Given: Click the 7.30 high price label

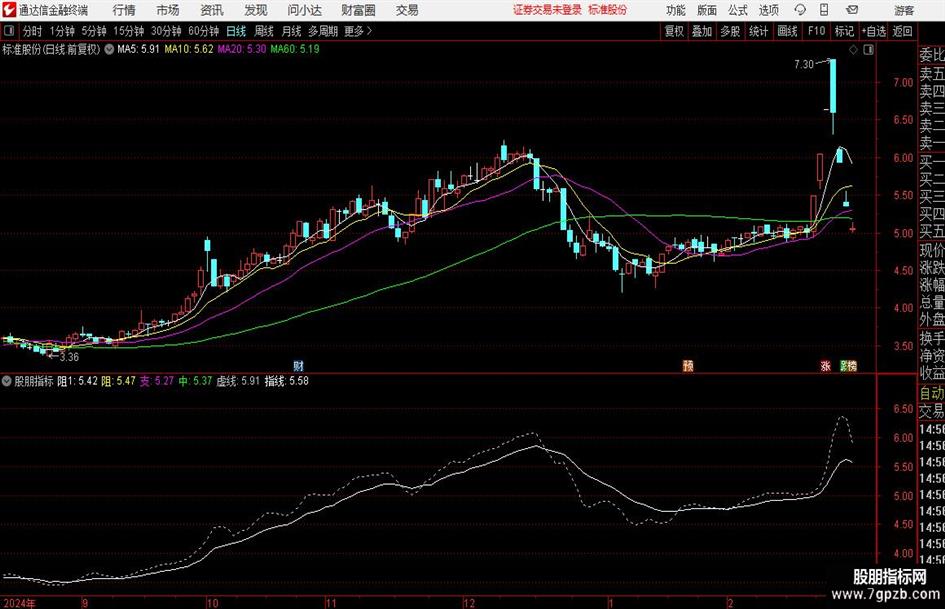Looking at the screenshot, I should coord(804,64).
